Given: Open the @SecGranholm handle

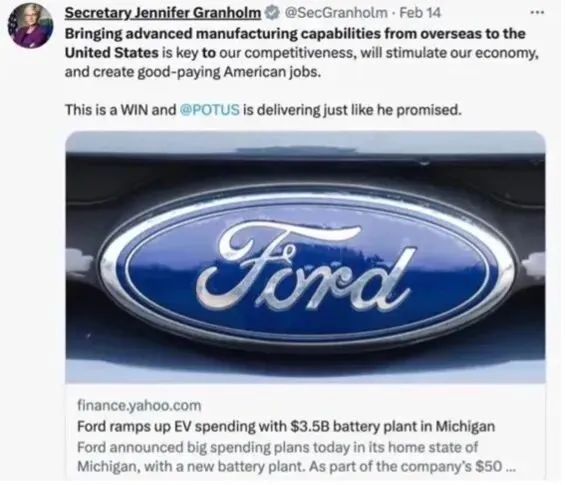Looking at the screenshot, I should click(335, 13).
